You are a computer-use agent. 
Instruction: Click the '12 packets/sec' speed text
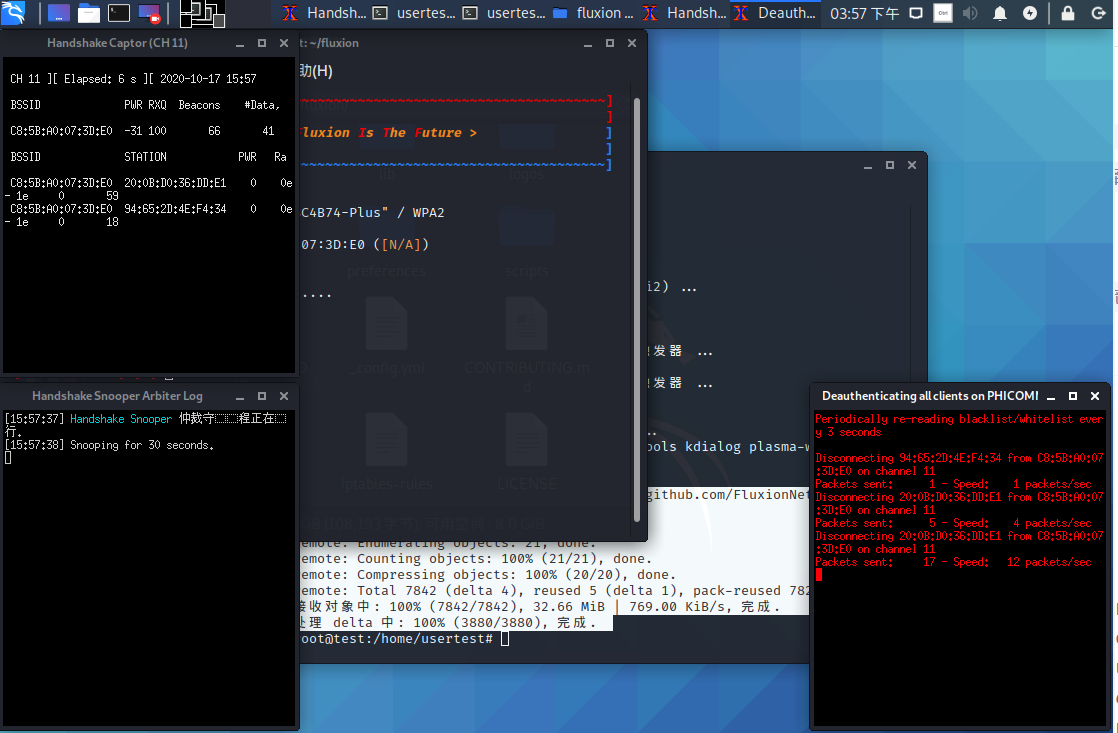[1049, 562]
